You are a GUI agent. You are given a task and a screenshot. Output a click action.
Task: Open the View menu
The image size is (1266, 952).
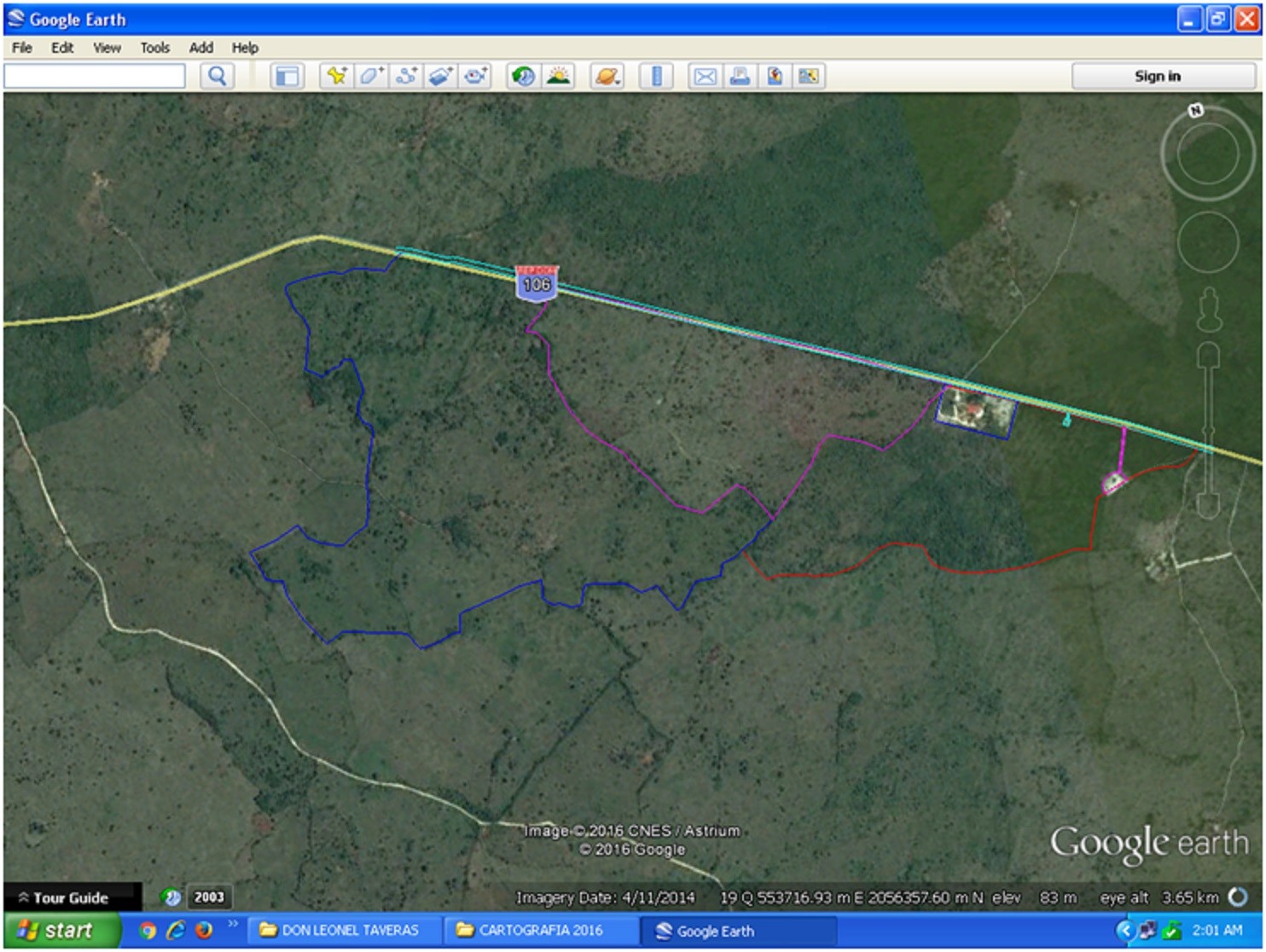[107, 48]
